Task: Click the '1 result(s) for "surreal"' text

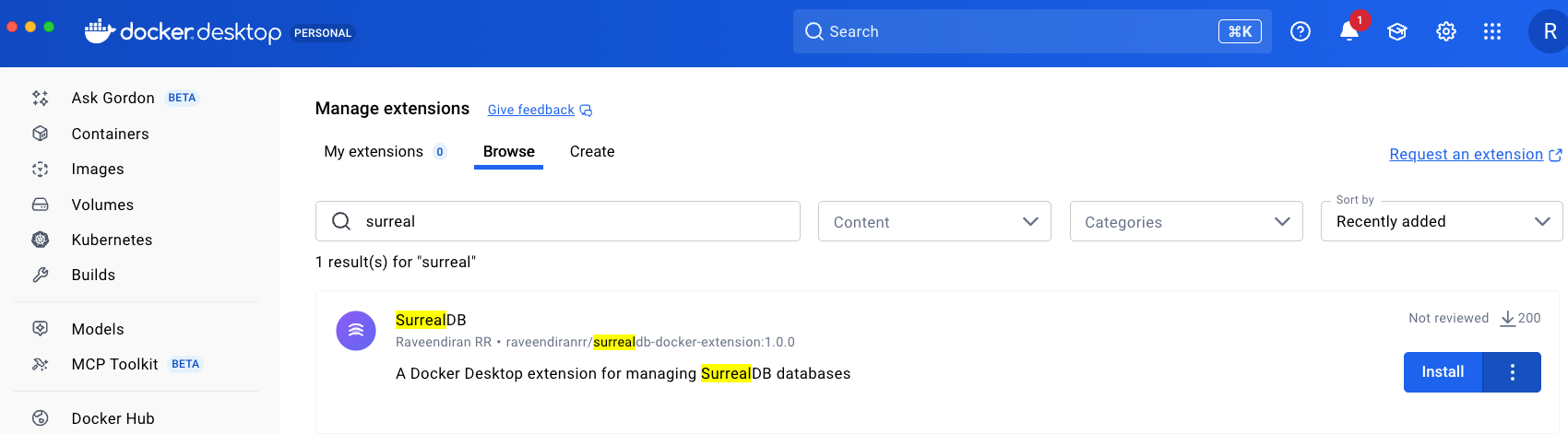Action: 396,262
